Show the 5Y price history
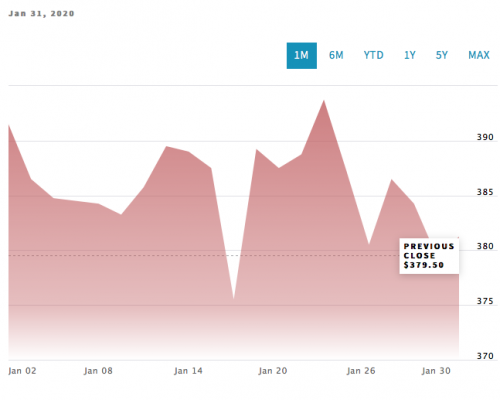The image size is (500, 400). click(442, 55)
